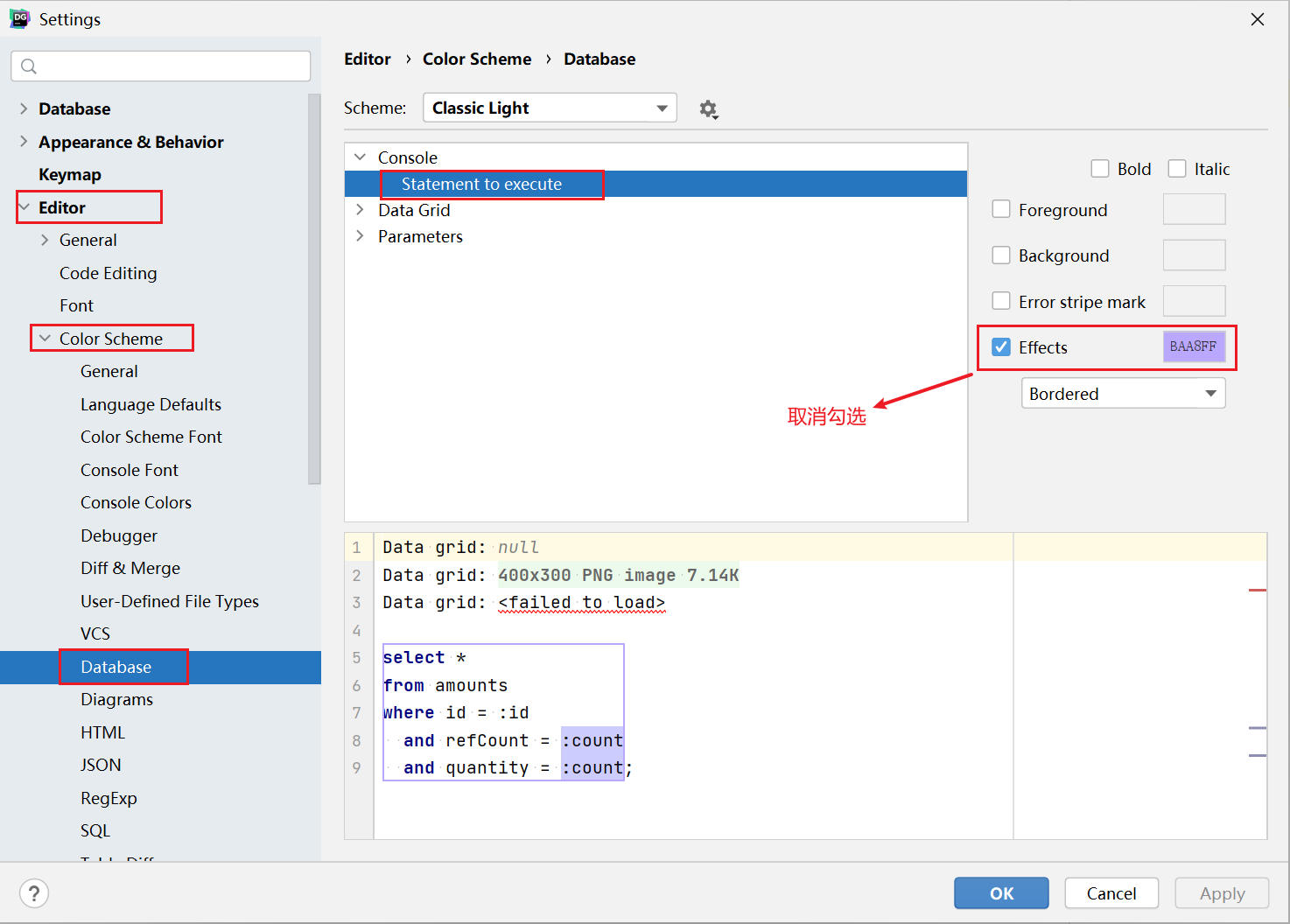
Task: Expand the Parameters tree node
Action: (360, 236)
